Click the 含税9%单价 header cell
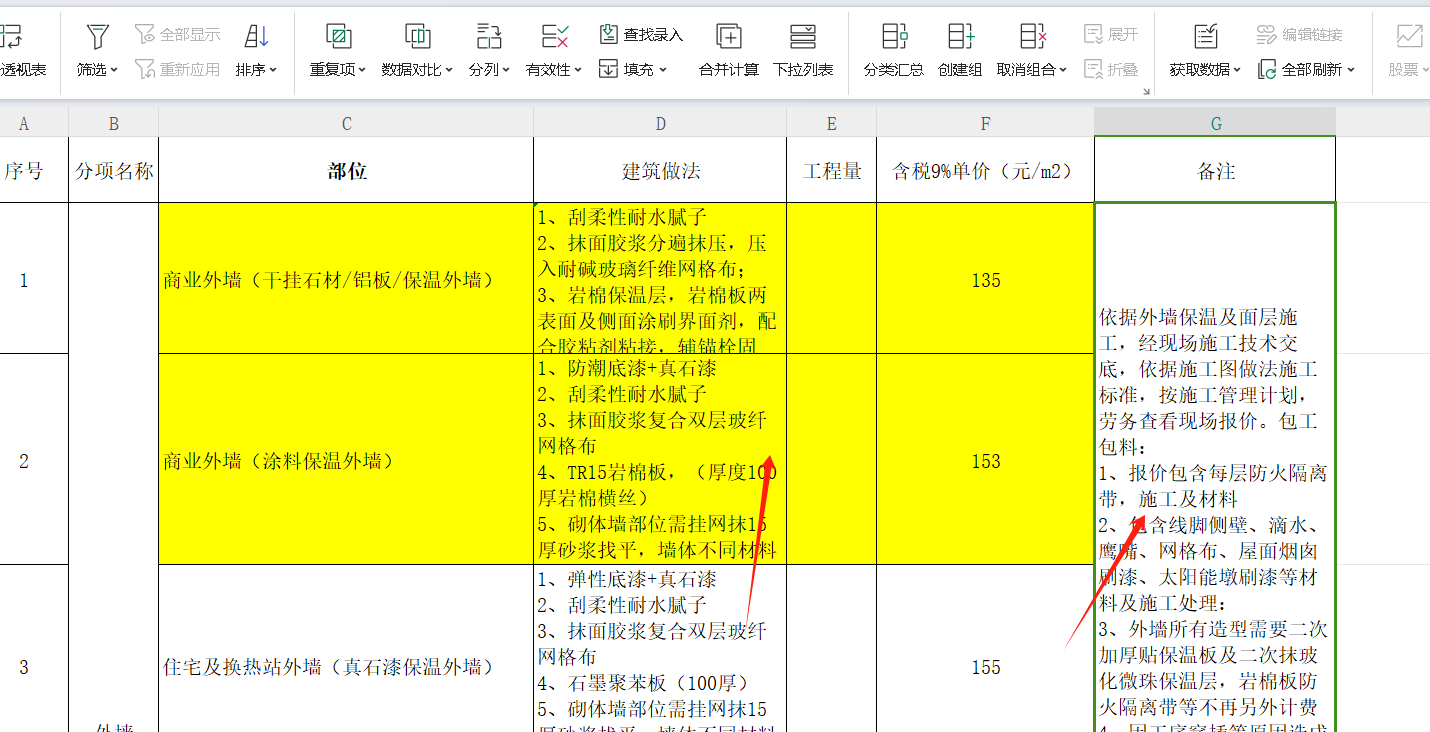Viewport: 1430px width, 732px height. pos(985,170)
